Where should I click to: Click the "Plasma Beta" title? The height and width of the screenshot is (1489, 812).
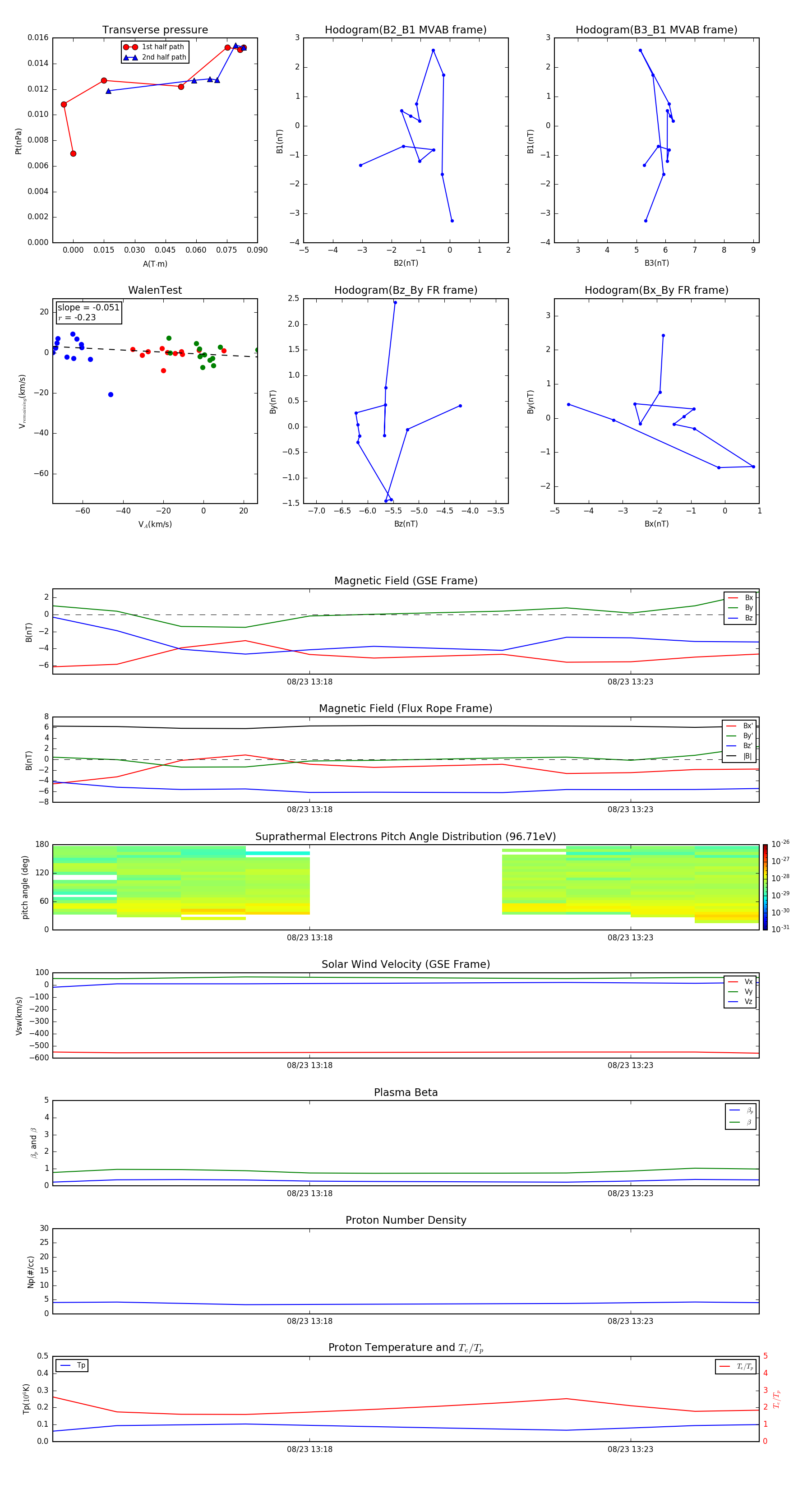coord(406,1092)
